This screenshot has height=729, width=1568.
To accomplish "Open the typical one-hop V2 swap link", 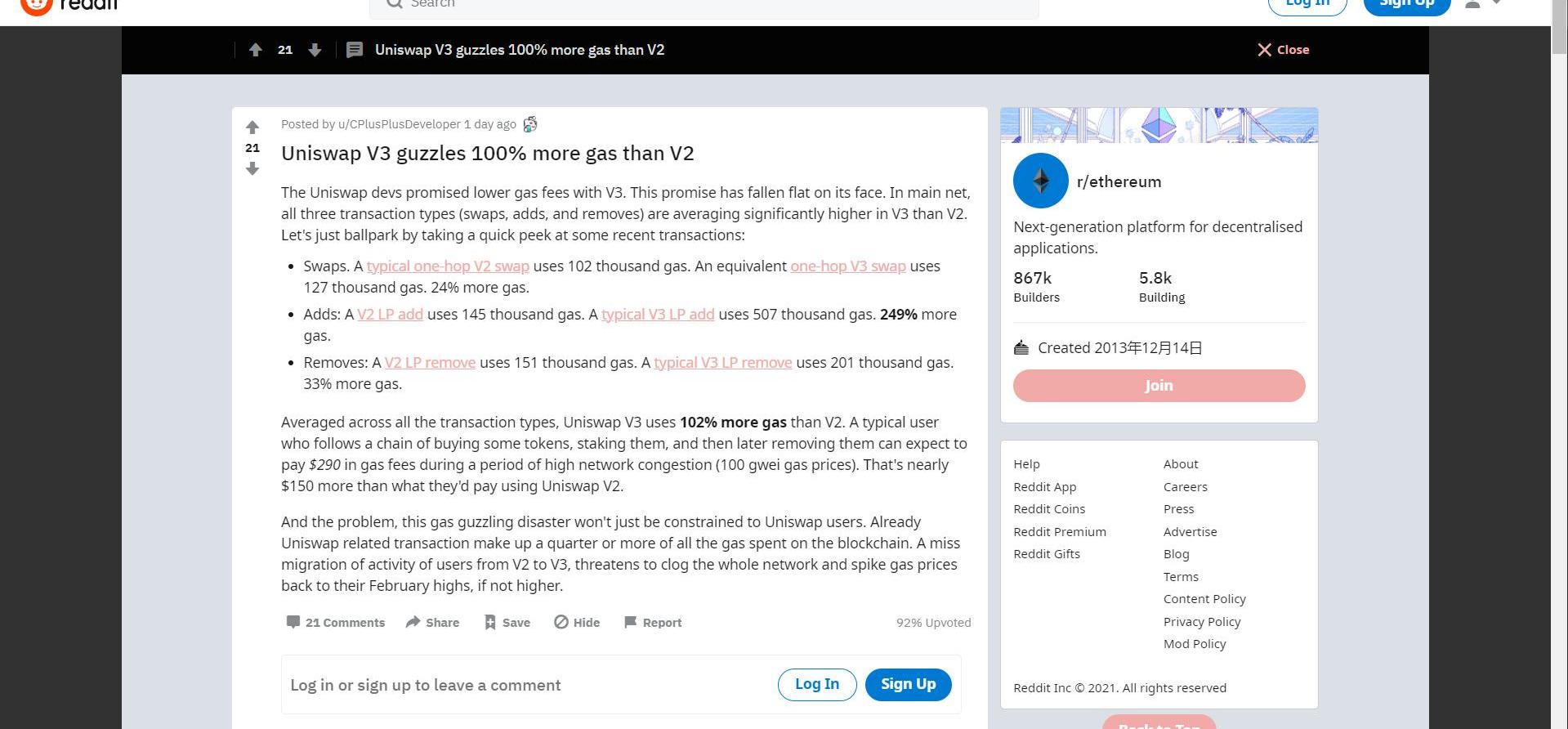I will pos(448,266).
